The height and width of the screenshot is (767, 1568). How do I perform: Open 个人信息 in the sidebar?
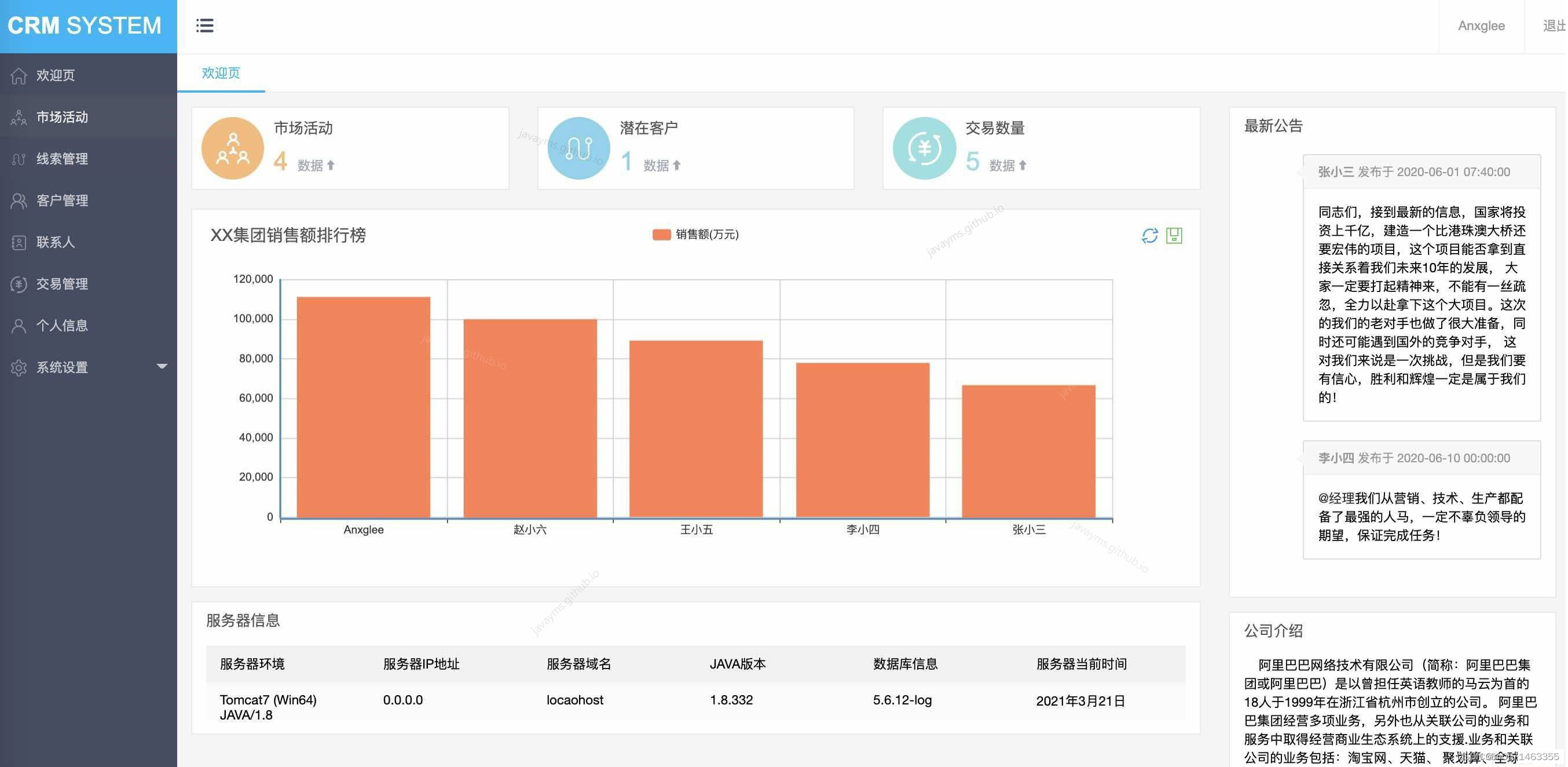[62, 326]
